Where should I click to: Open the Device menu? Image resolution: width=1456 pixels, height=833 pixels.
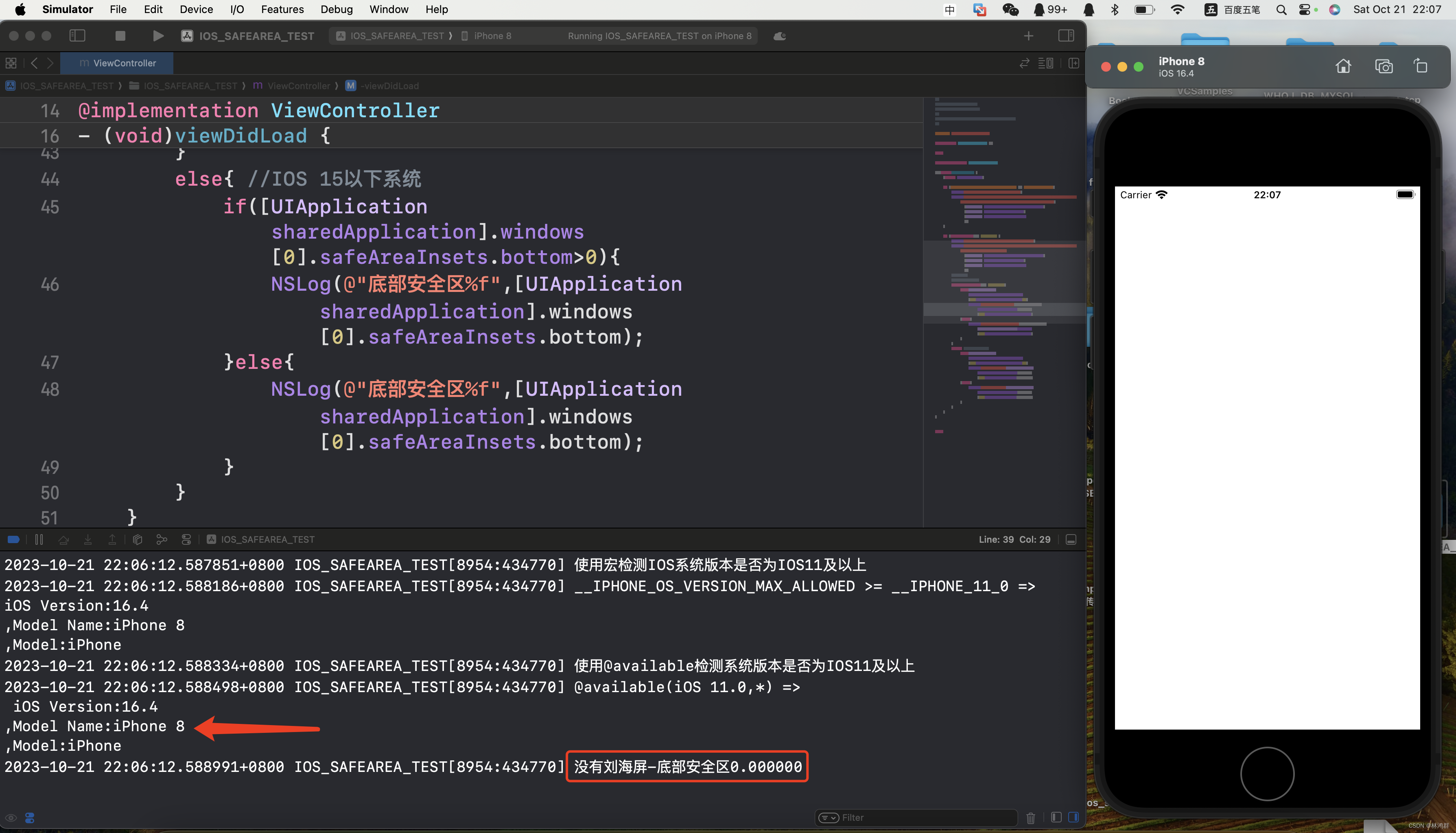tap(196, 9)
